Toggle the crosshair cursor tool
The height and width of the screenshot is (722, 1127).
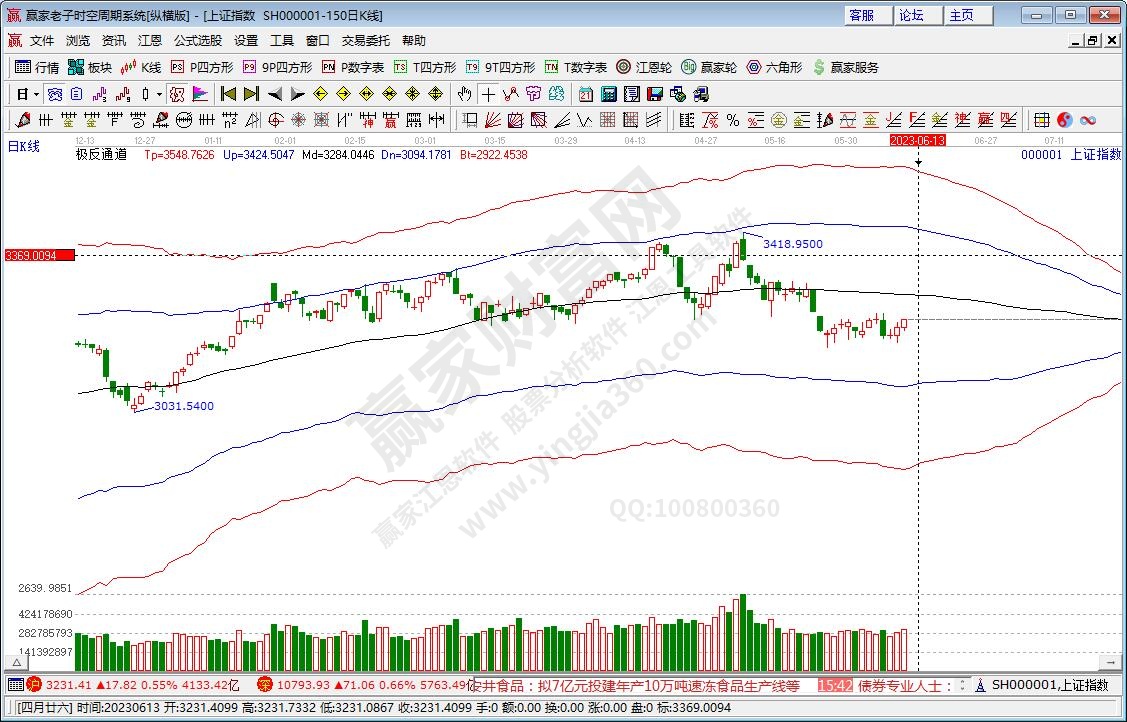[487, 94]
